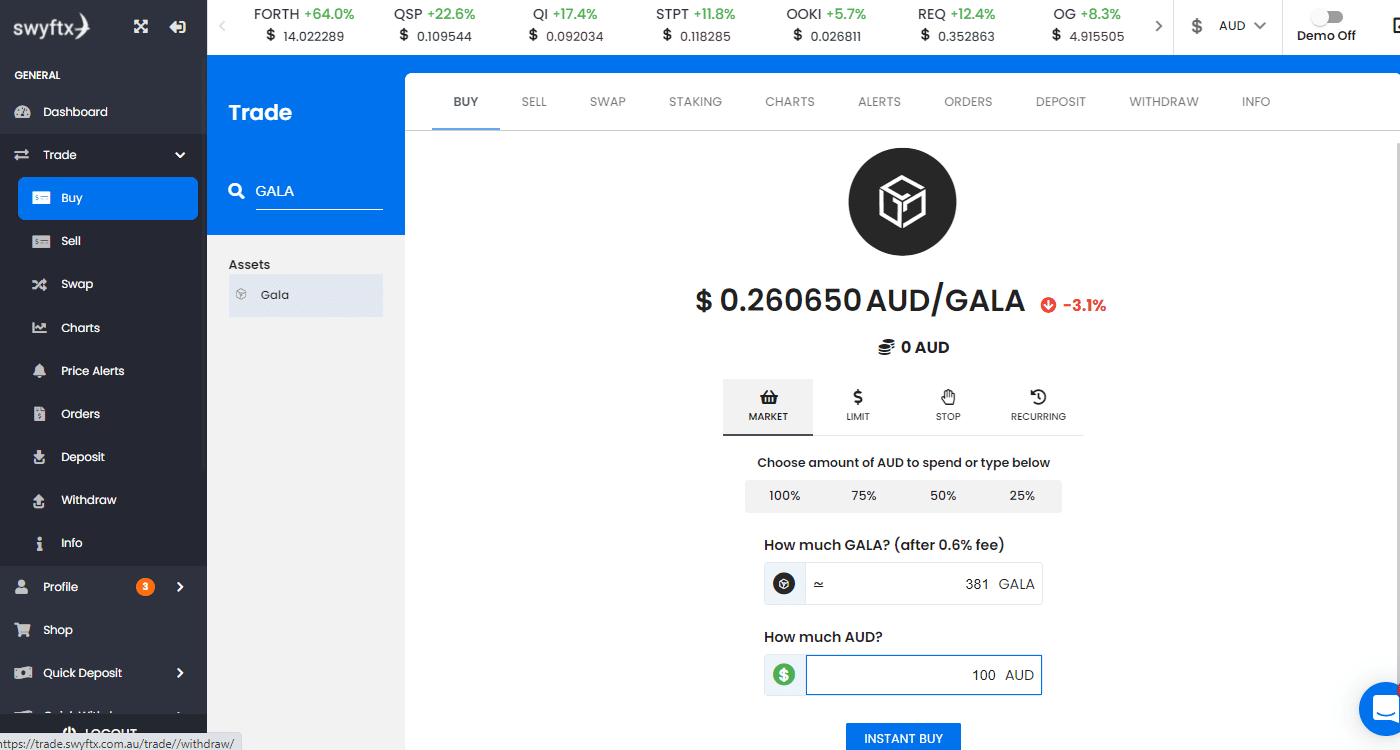
Task: Select the REQ ticker item
Action: 957,25
